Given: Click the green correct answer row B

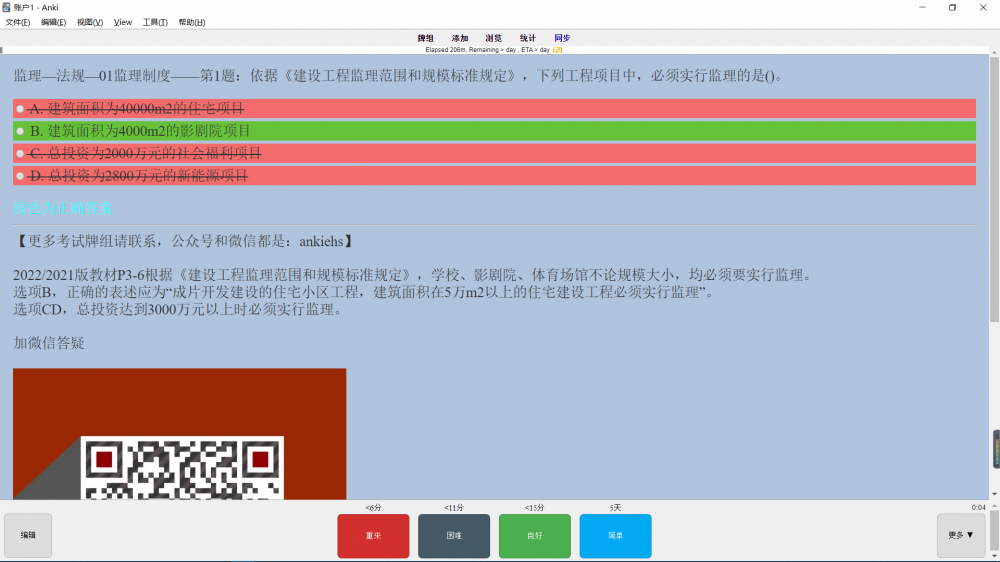Looking at the screenshot, I should (494, 131).
